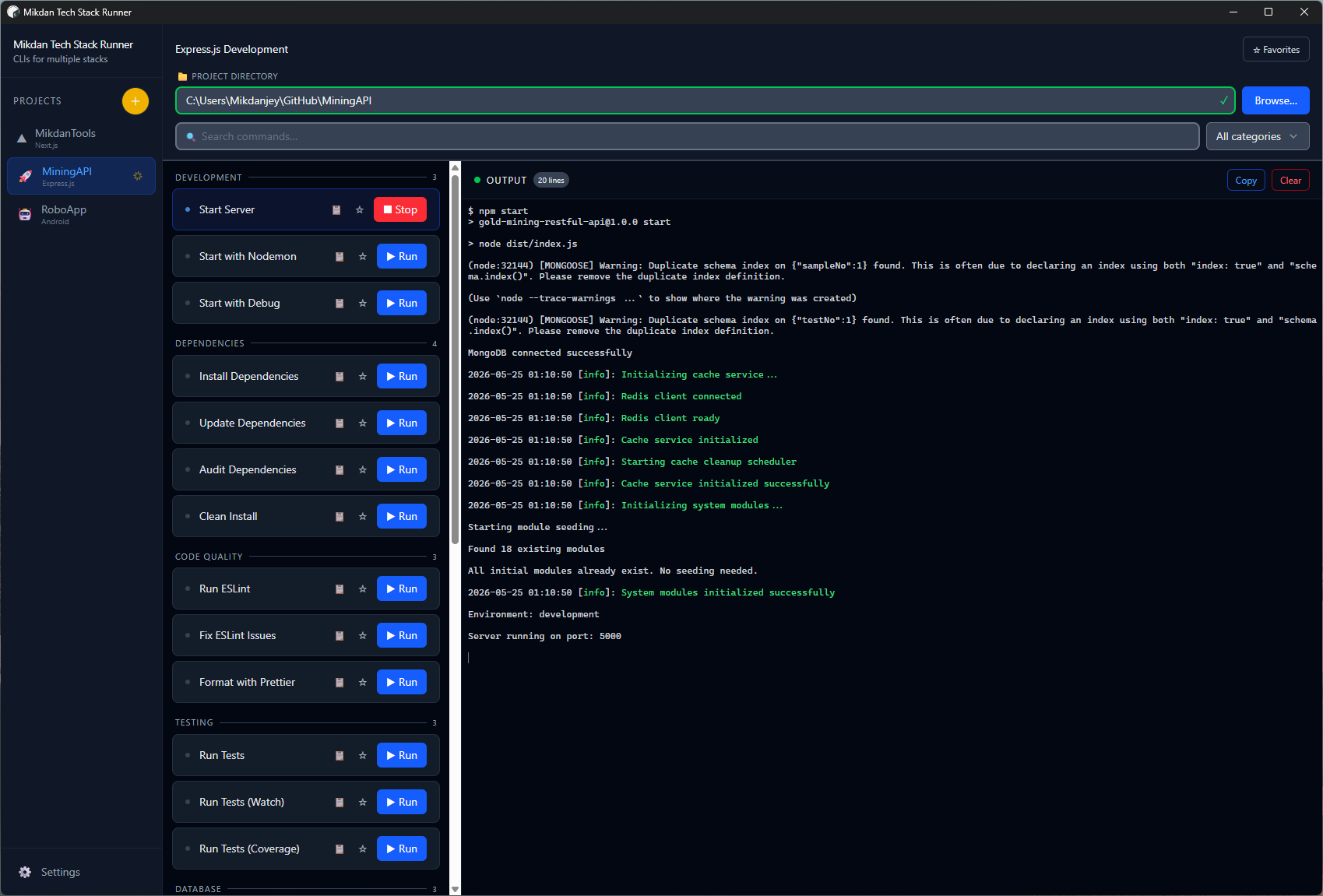Browse for a project directory

point(1275,100)
